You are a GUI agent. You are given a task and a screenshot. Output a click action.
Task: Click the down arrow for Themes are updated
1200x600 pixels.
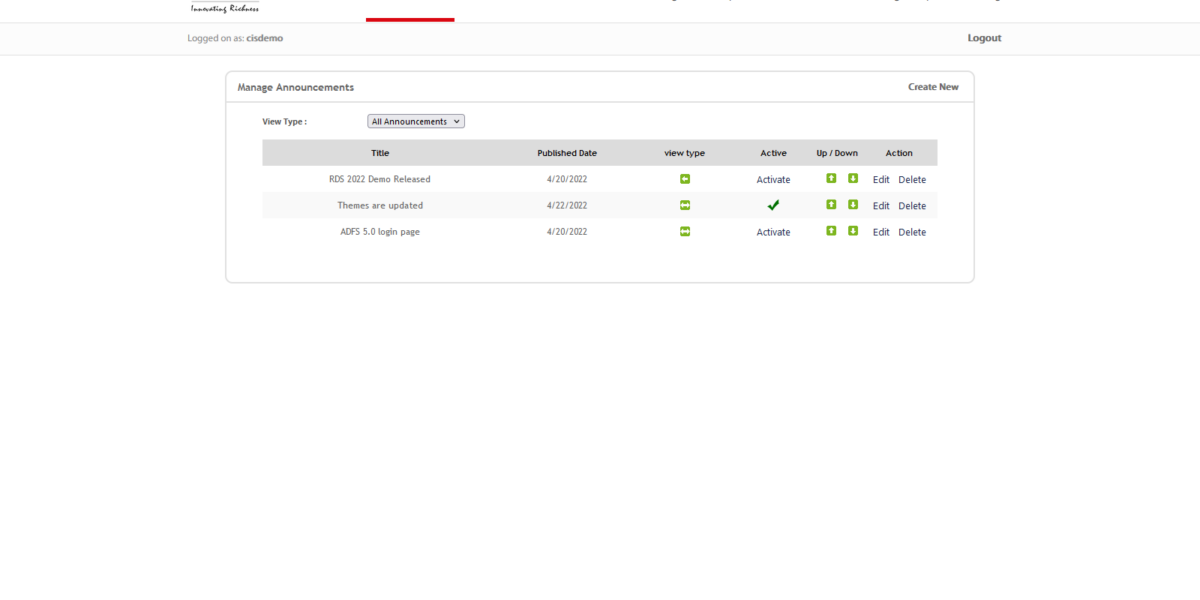click(853, 205)
